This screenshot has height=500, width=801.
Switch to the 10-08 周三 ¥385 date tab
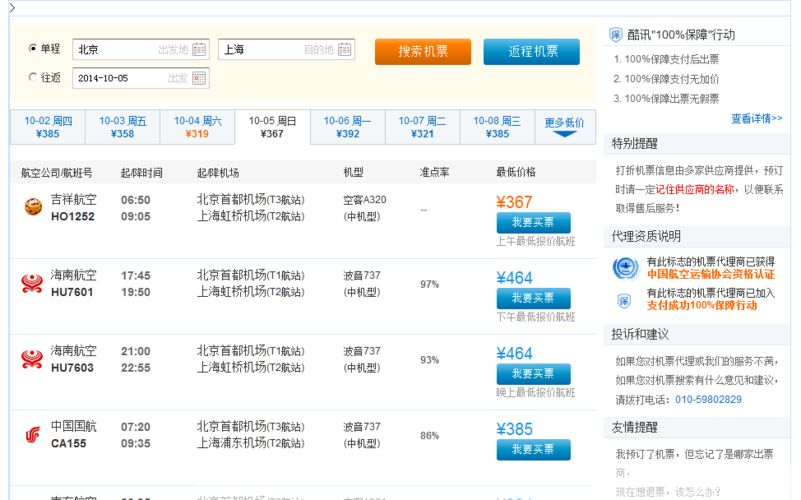(x=497, y=127)
